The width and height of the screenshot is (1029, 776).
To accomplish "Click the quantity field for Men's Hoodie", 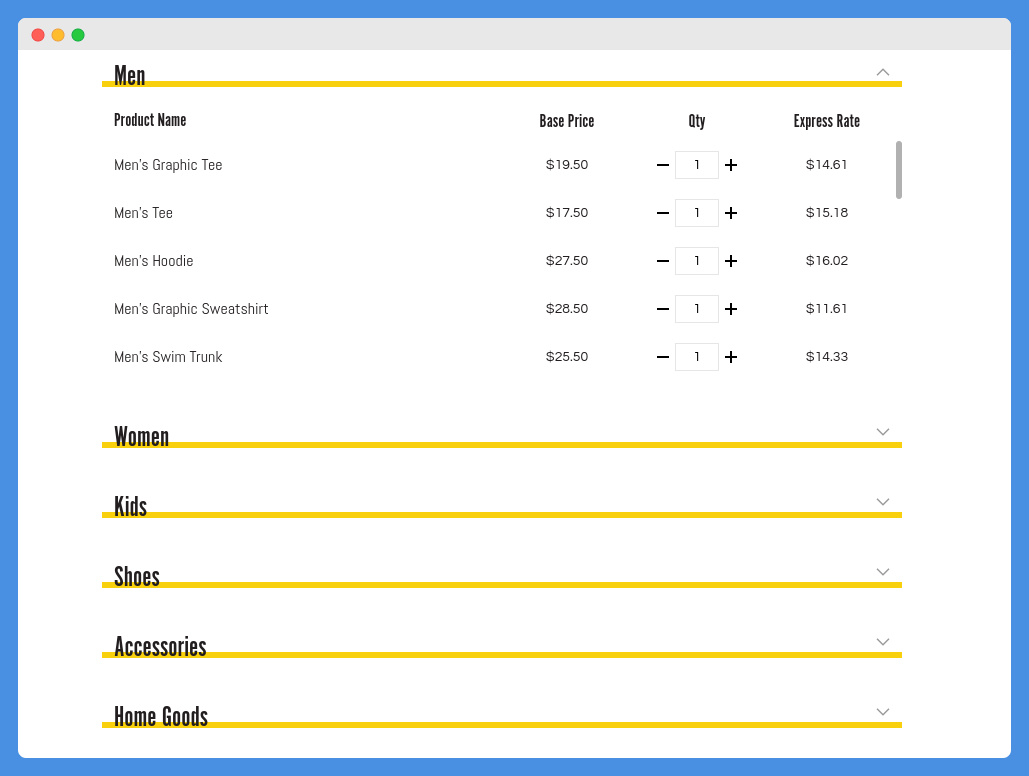I will tap(697, 261).
